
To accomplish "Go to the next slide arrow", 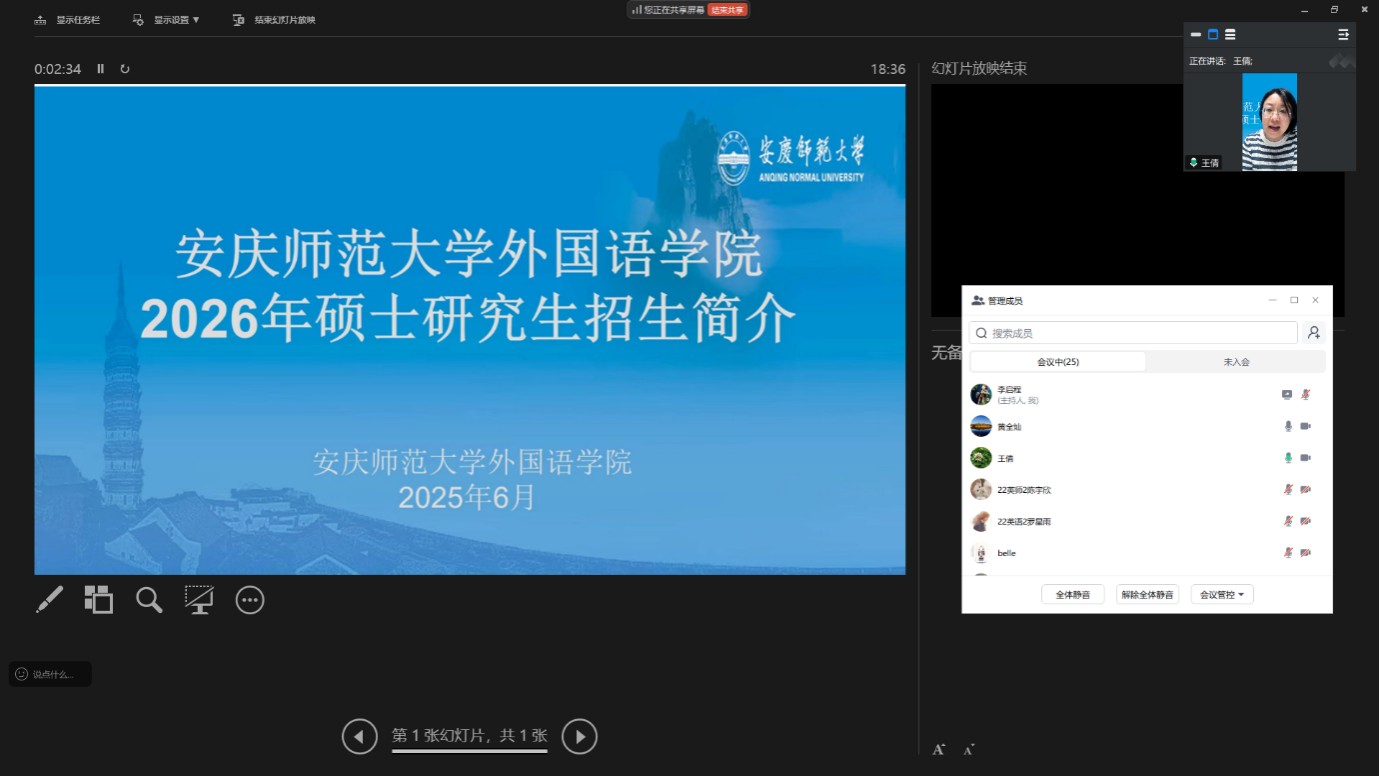I will pos(579,737).
